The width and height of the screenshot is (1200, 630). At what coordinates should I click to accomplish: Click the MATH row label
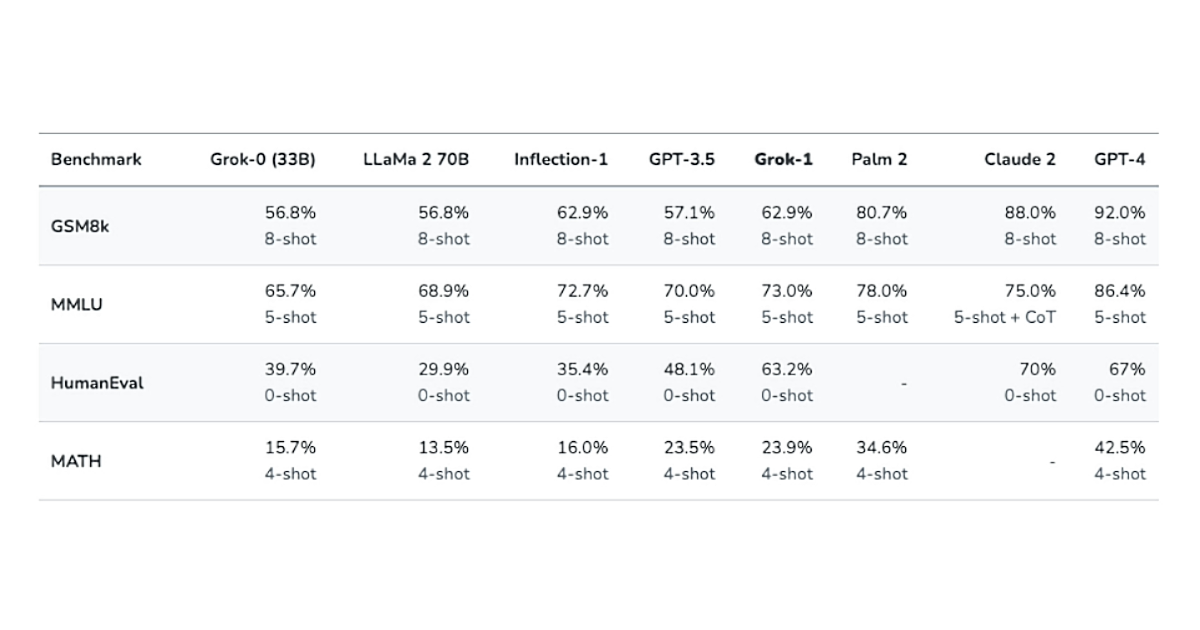click(76, 461)
